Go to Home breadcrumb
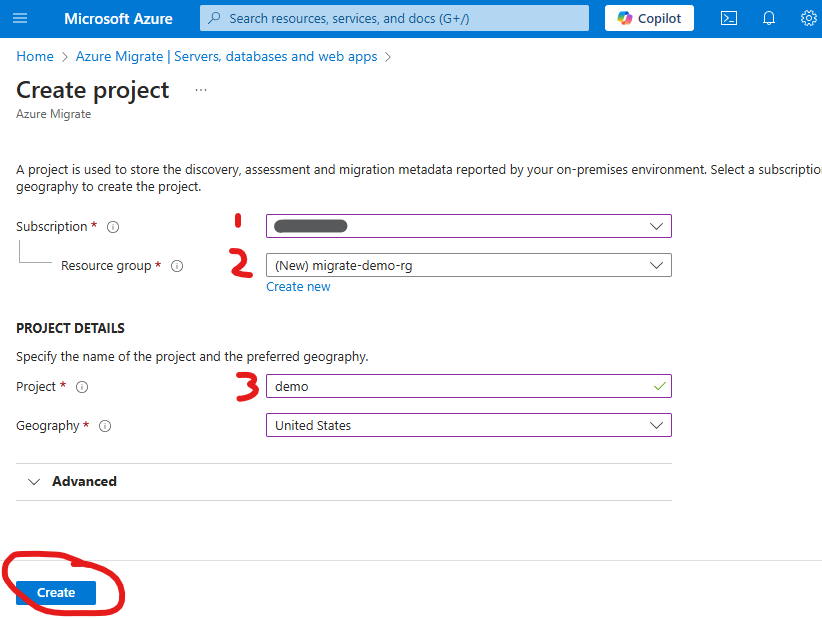 coord(35,56)
